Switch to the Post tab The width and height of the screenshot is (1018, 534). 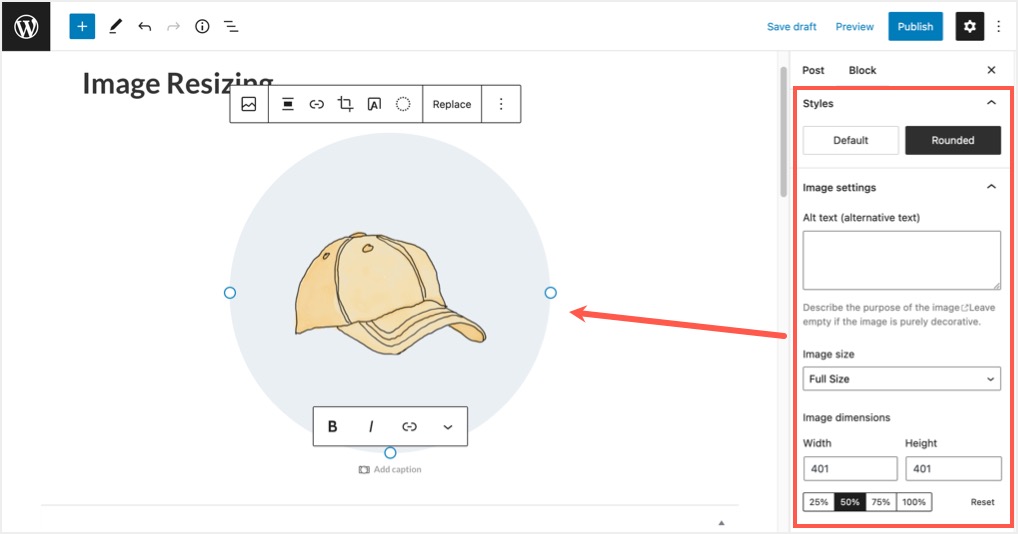coord(813,70)
